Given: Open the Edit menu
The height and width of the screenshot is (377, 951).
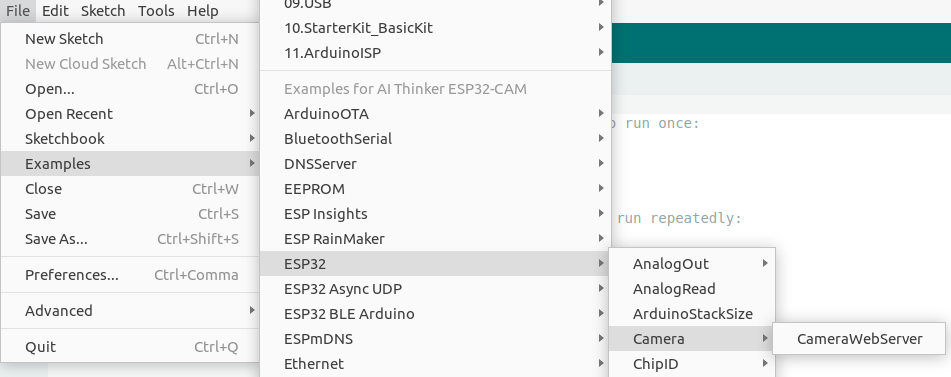Looking at the screenshot, I should click(55, 11).
